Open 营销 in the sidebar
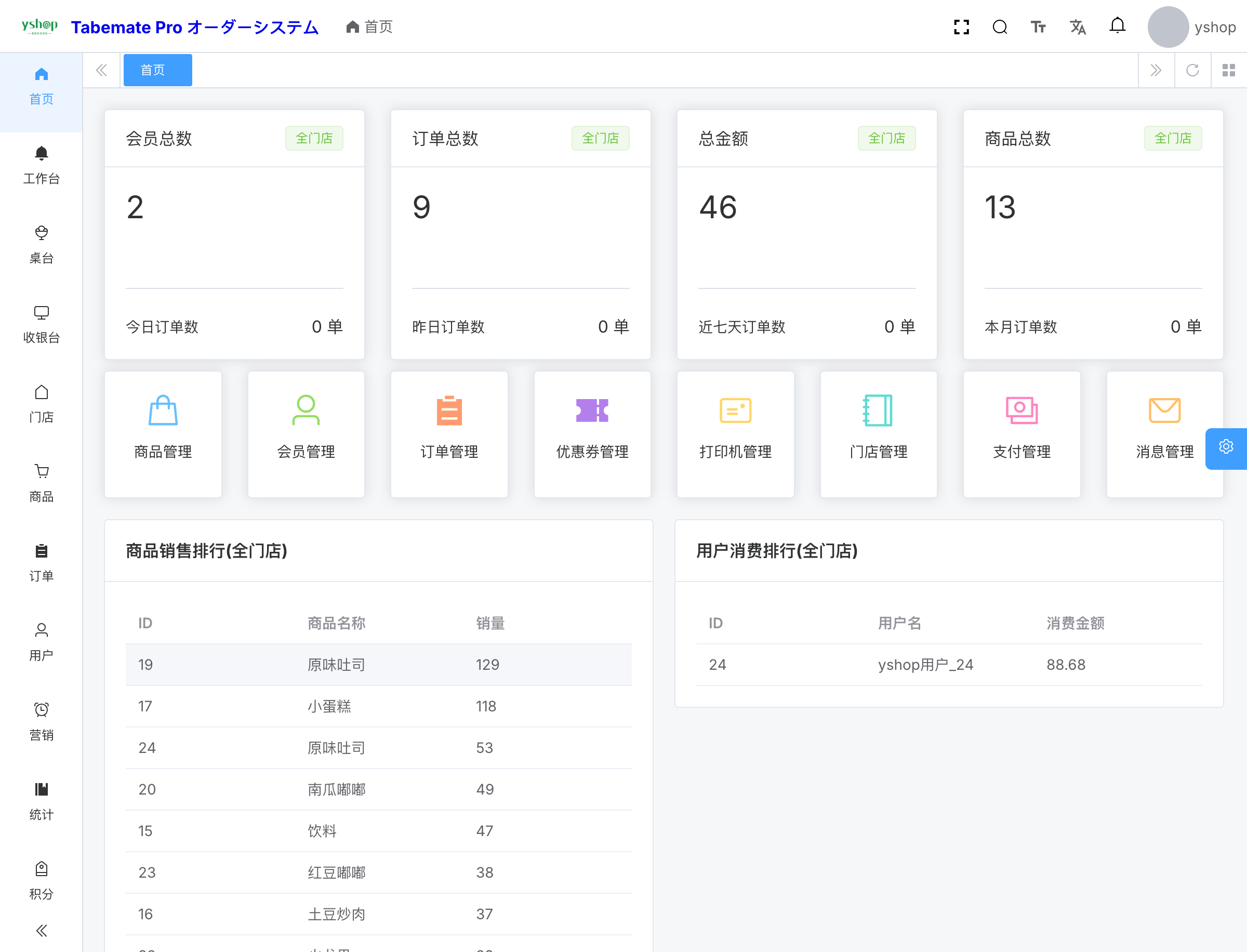The width and height of the screenshot is (1247, 952). coord(42,721)
